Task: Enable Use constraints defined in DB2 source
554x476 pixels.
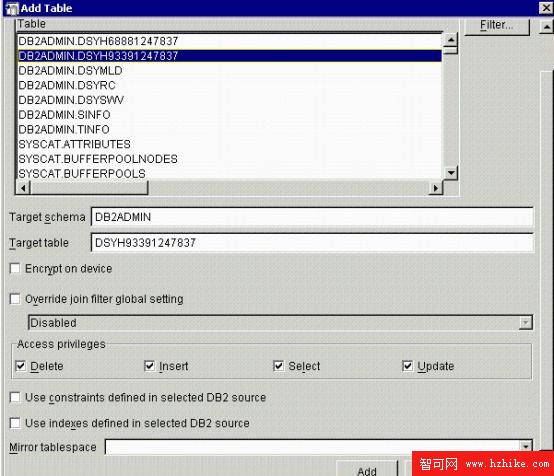Action: point(15,398)
